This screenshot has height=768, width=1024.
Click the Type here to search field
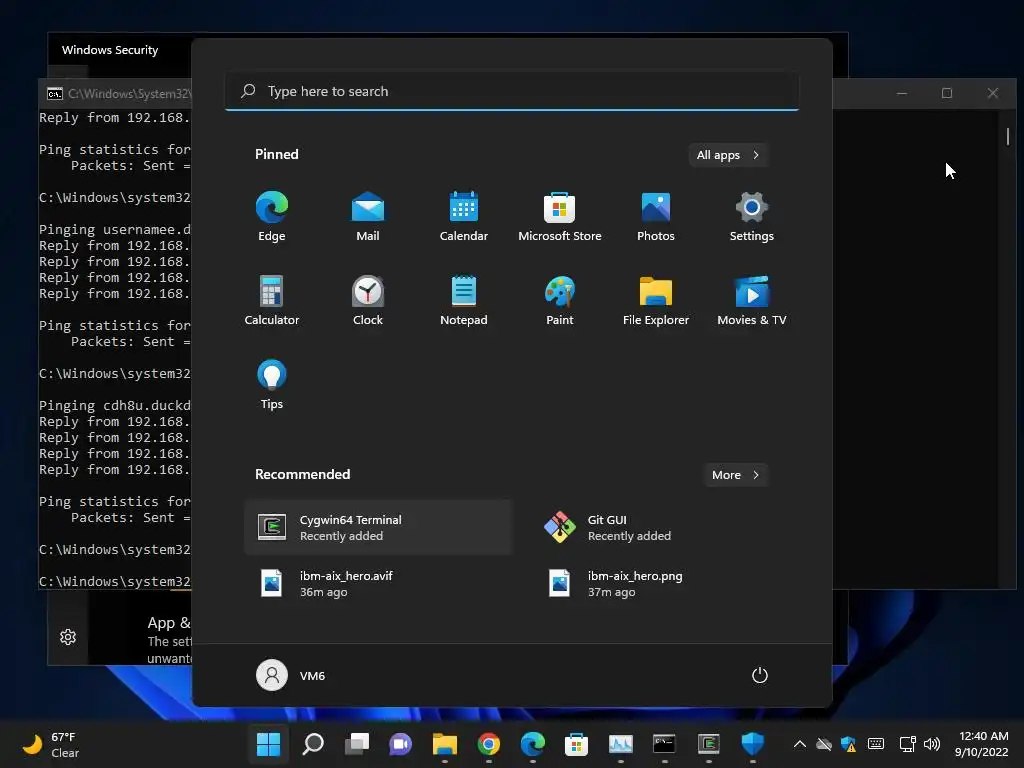(512, 91)
